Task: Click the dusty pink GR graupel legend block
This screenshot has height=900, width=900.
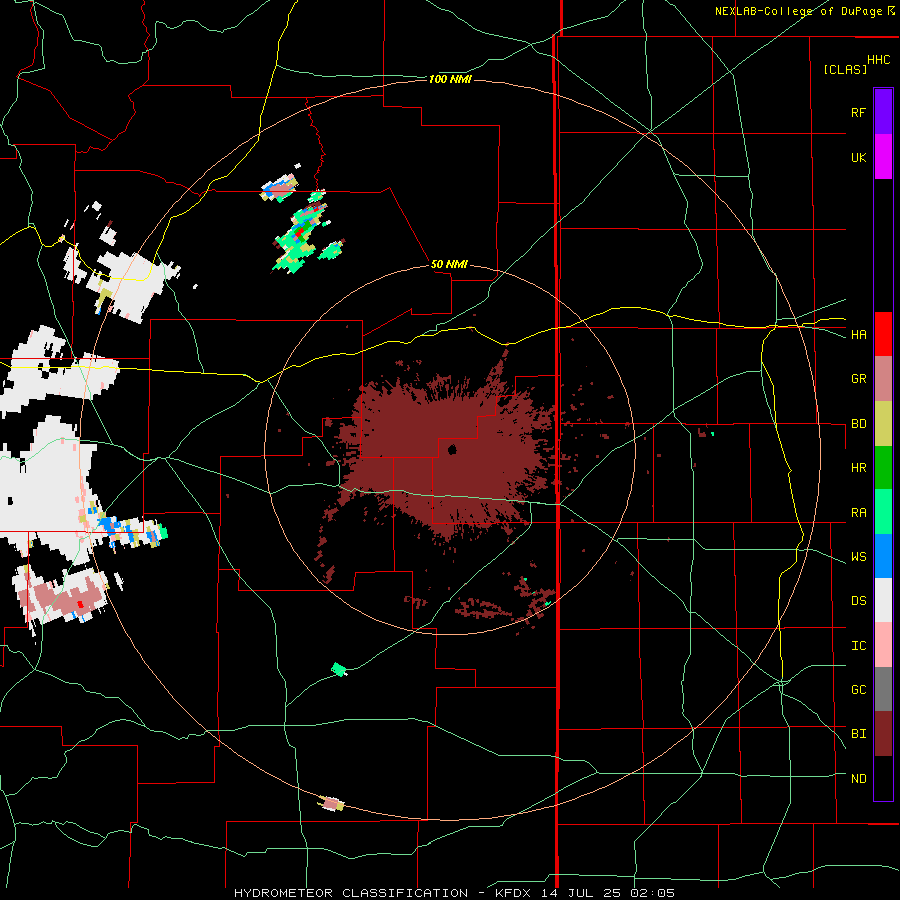Action: click(x=883, y=379)
